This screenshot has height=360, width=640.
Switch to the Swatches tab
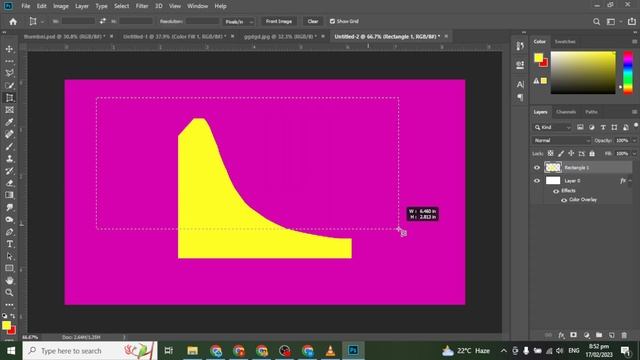click(565, 42)
